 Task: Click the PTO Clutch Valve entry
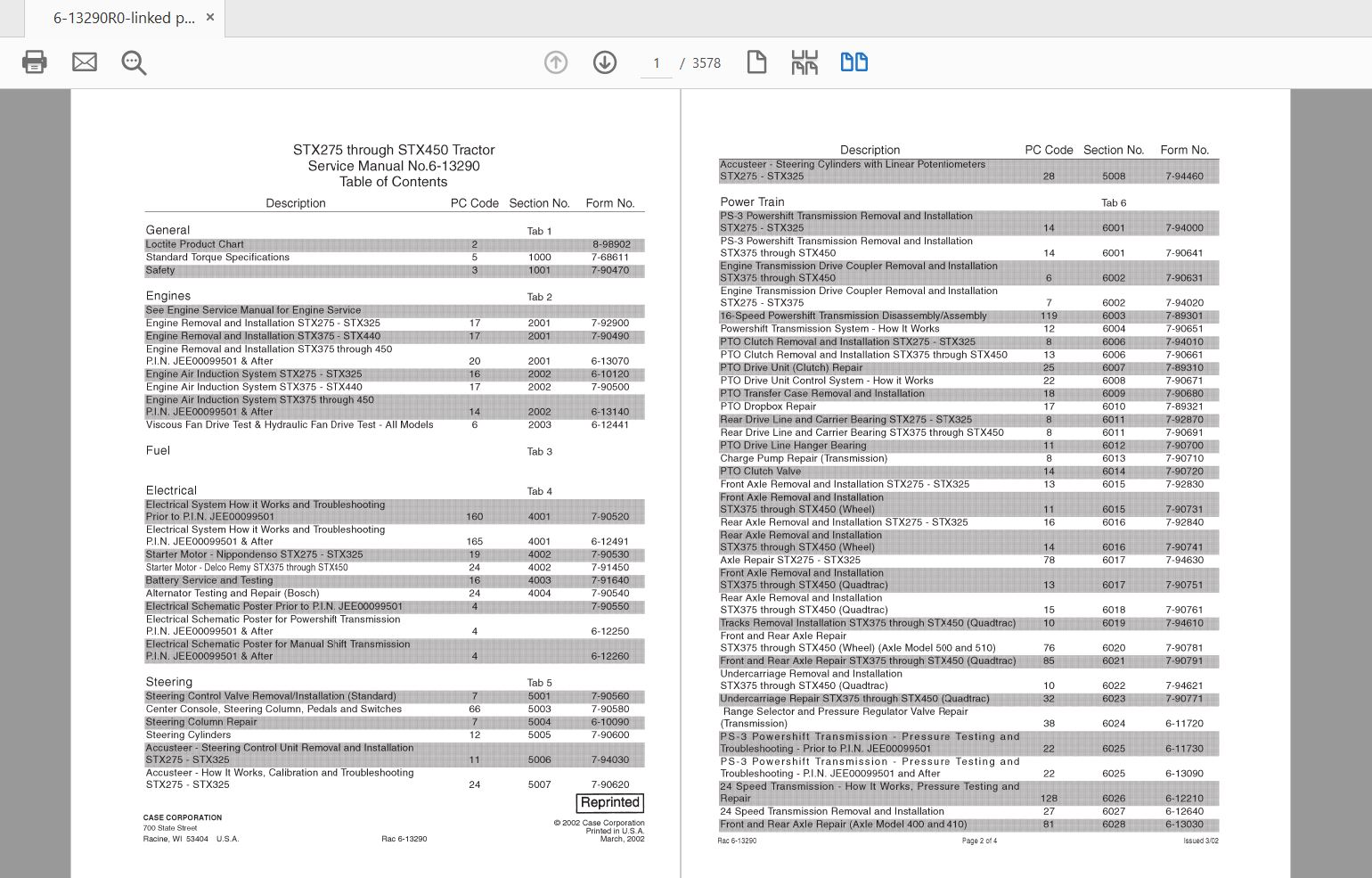pyautogui.click(x=760, y=472)
